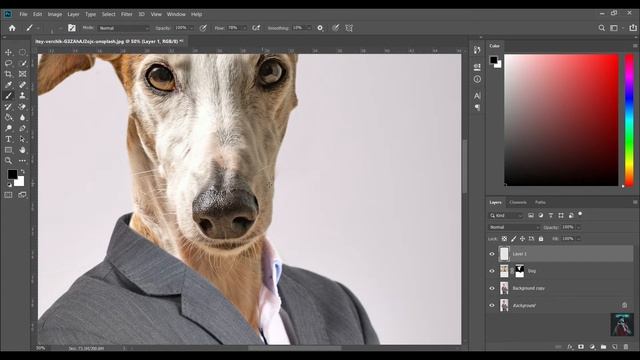This screenshot has height=360, width=640.
Task: Click the hue spectrum slider
Action: 629,120
